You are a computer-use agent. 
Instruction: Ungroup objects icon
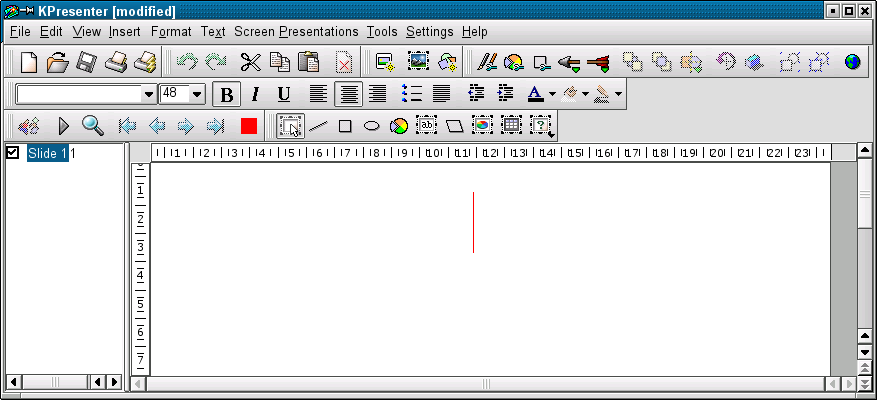[819, 62]
